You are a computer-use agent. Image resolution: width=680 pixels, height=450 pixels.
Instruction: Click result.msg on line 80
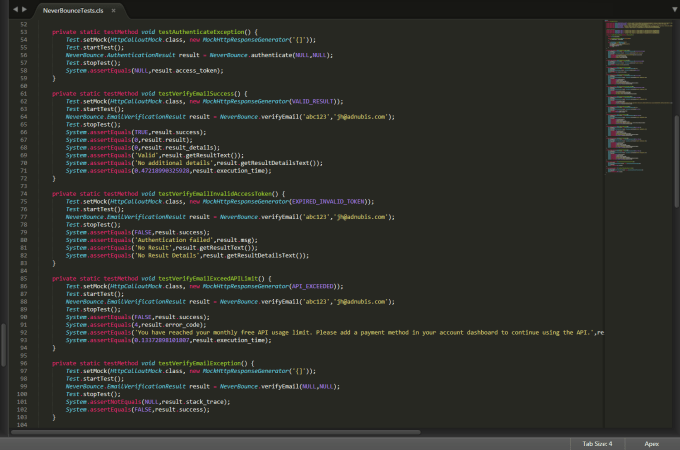point(235,240)
